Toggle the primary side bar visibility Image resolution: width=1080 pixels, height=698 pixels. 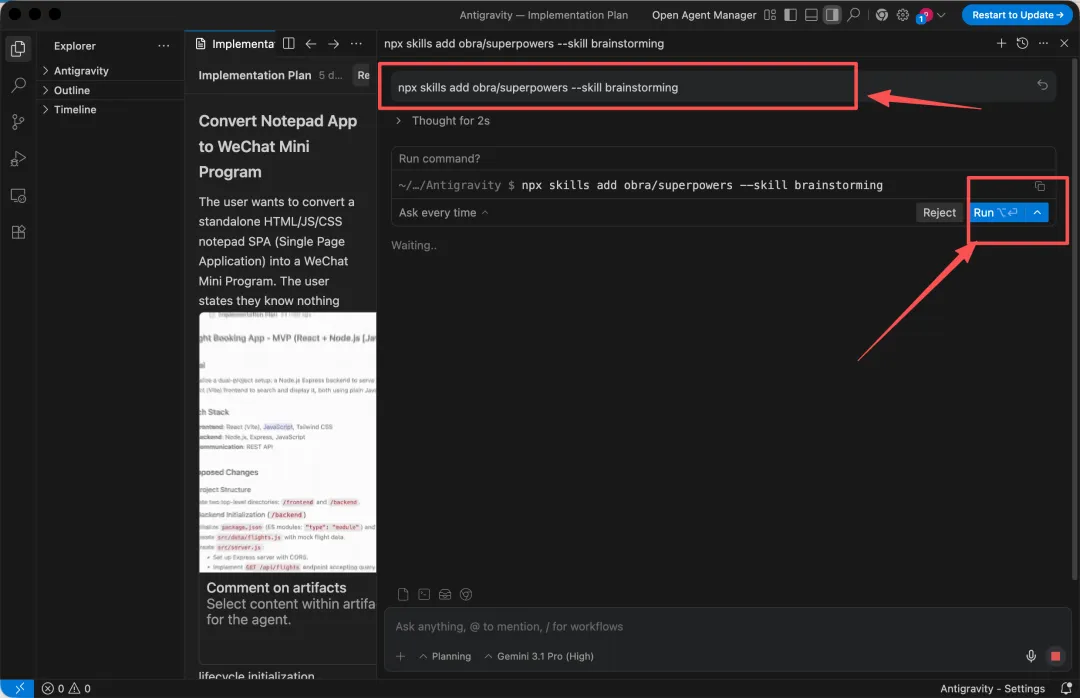tap(791, 14)
